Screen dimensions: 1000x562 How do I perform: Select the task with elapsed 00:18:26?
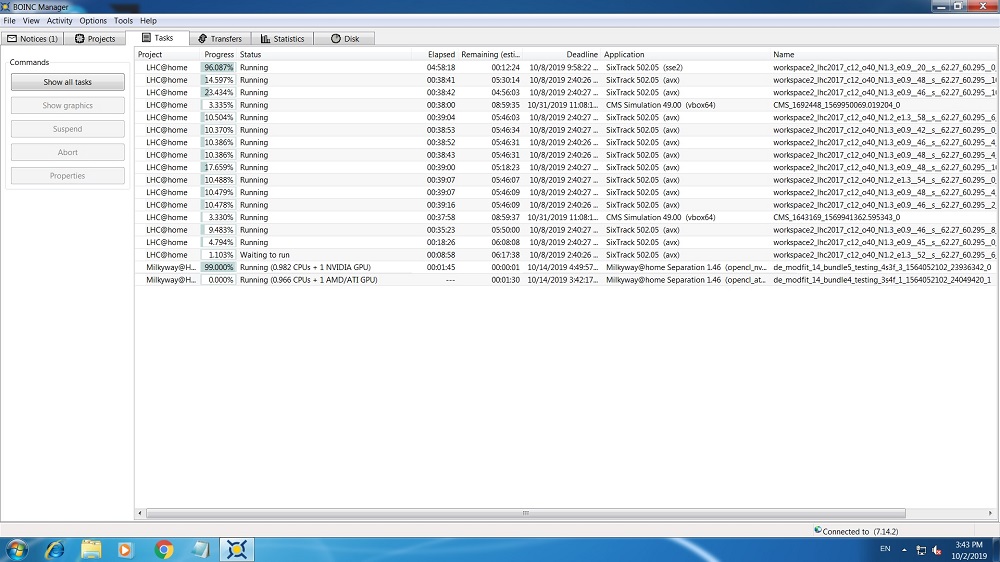click(x=567, y=242)
